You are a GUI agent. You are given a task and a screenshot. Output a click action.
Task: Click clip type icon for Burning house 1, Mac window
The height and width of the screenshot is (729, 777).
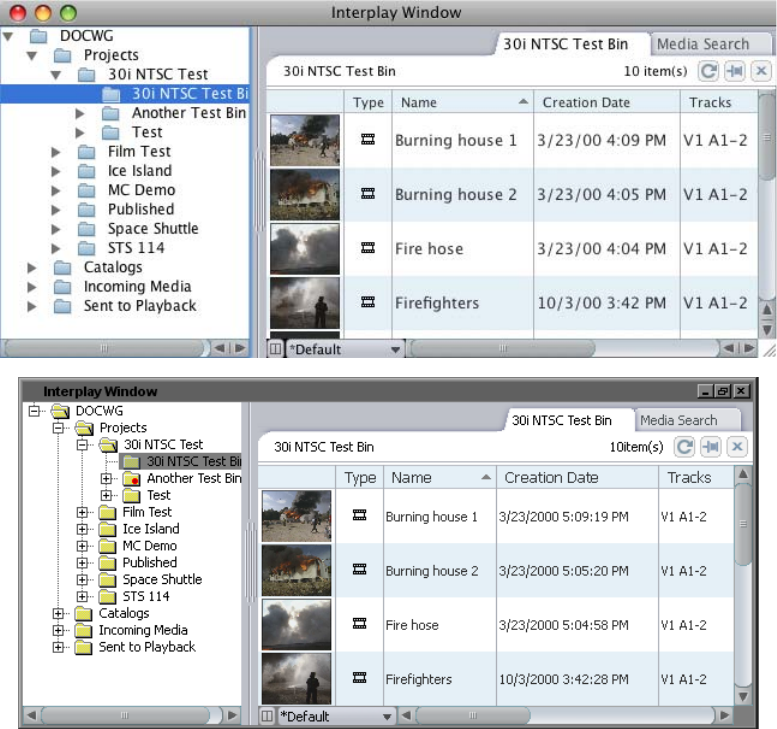(x=368, y=139)
